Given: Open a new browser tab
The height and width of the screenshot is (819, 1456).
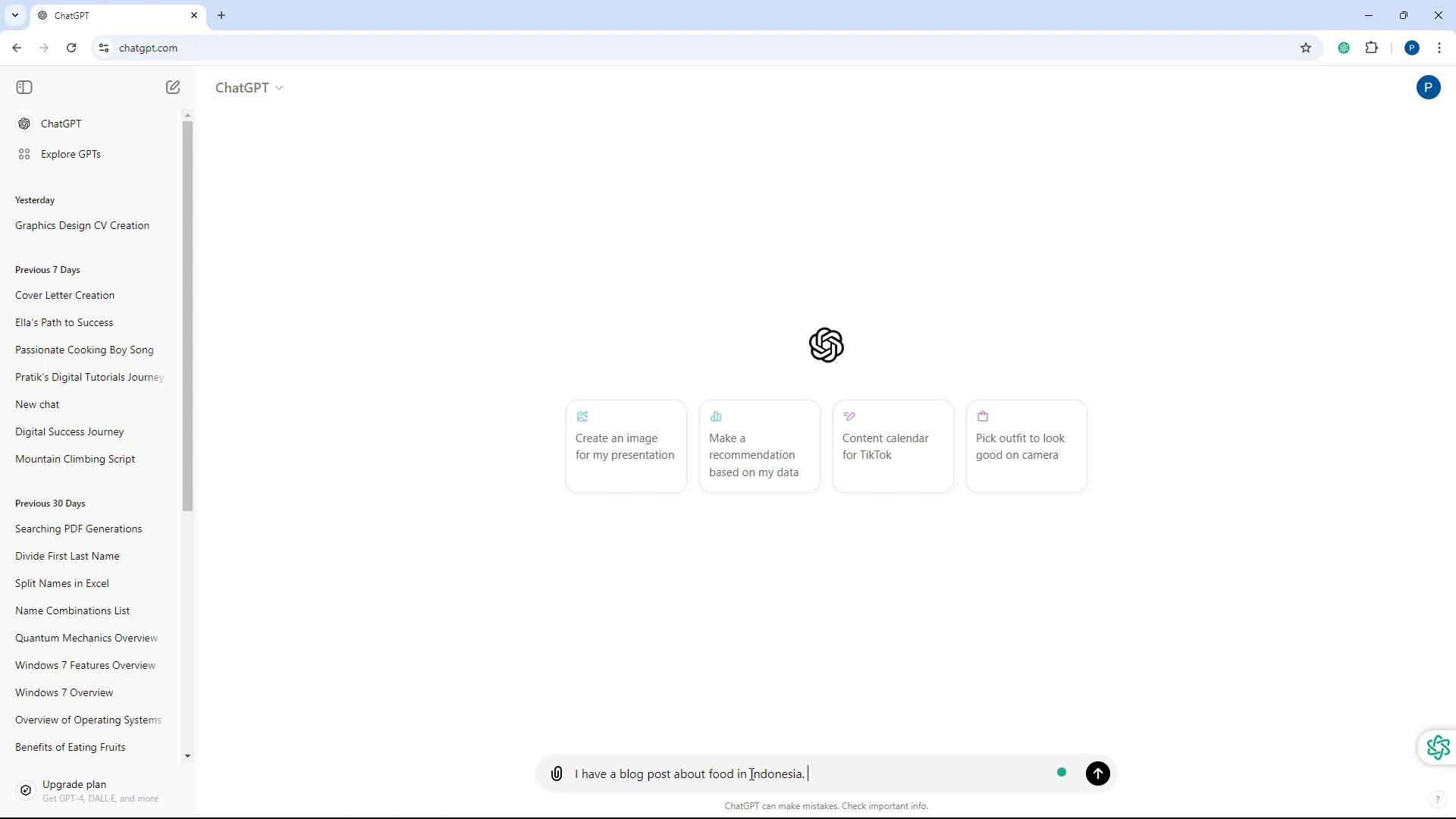Looking at the screenshot, I should coord(221,15).
